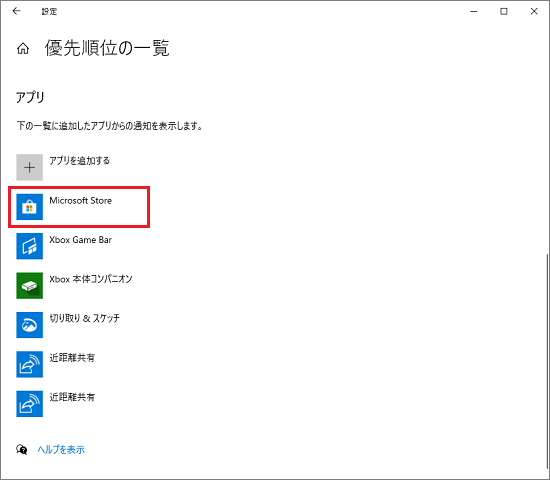Image resolution: width=550 pixels, height=480 pixels.
Task: Click the 優先順位の一覧 page heading
Action: pos(107,48)
